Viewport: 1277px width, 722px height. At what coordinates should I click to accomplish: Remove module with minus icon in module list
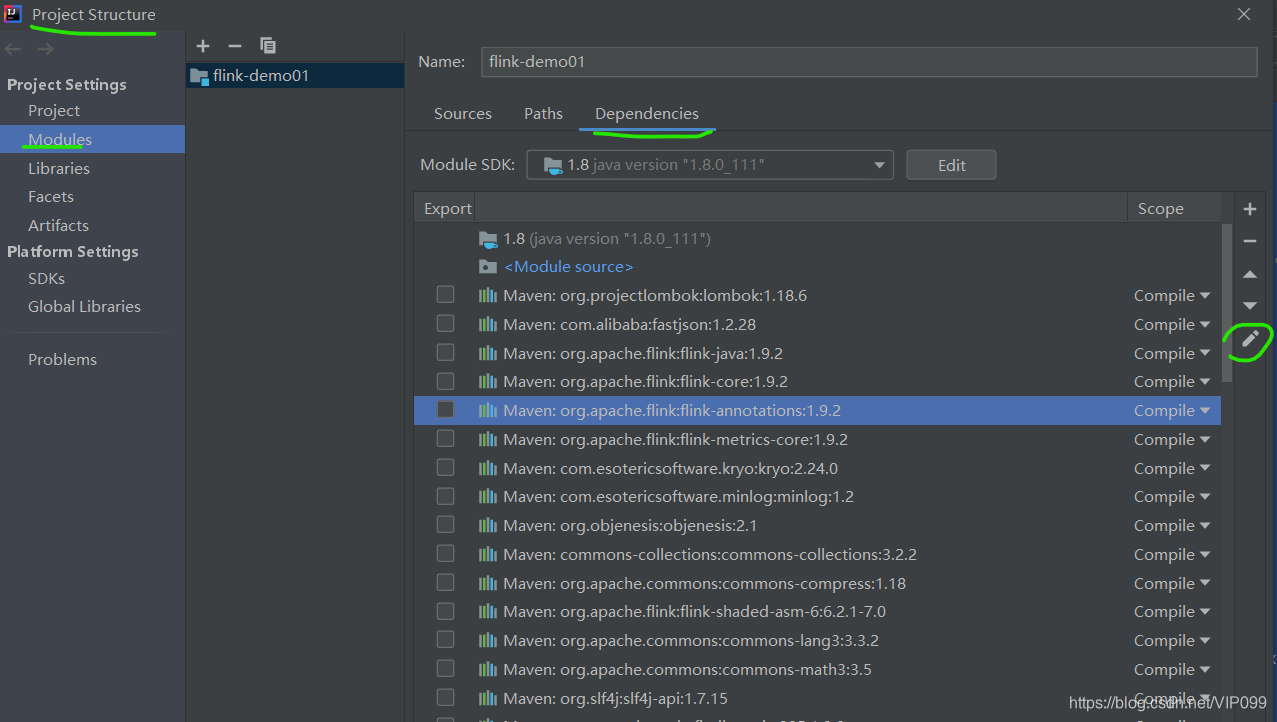coord(235,46)
